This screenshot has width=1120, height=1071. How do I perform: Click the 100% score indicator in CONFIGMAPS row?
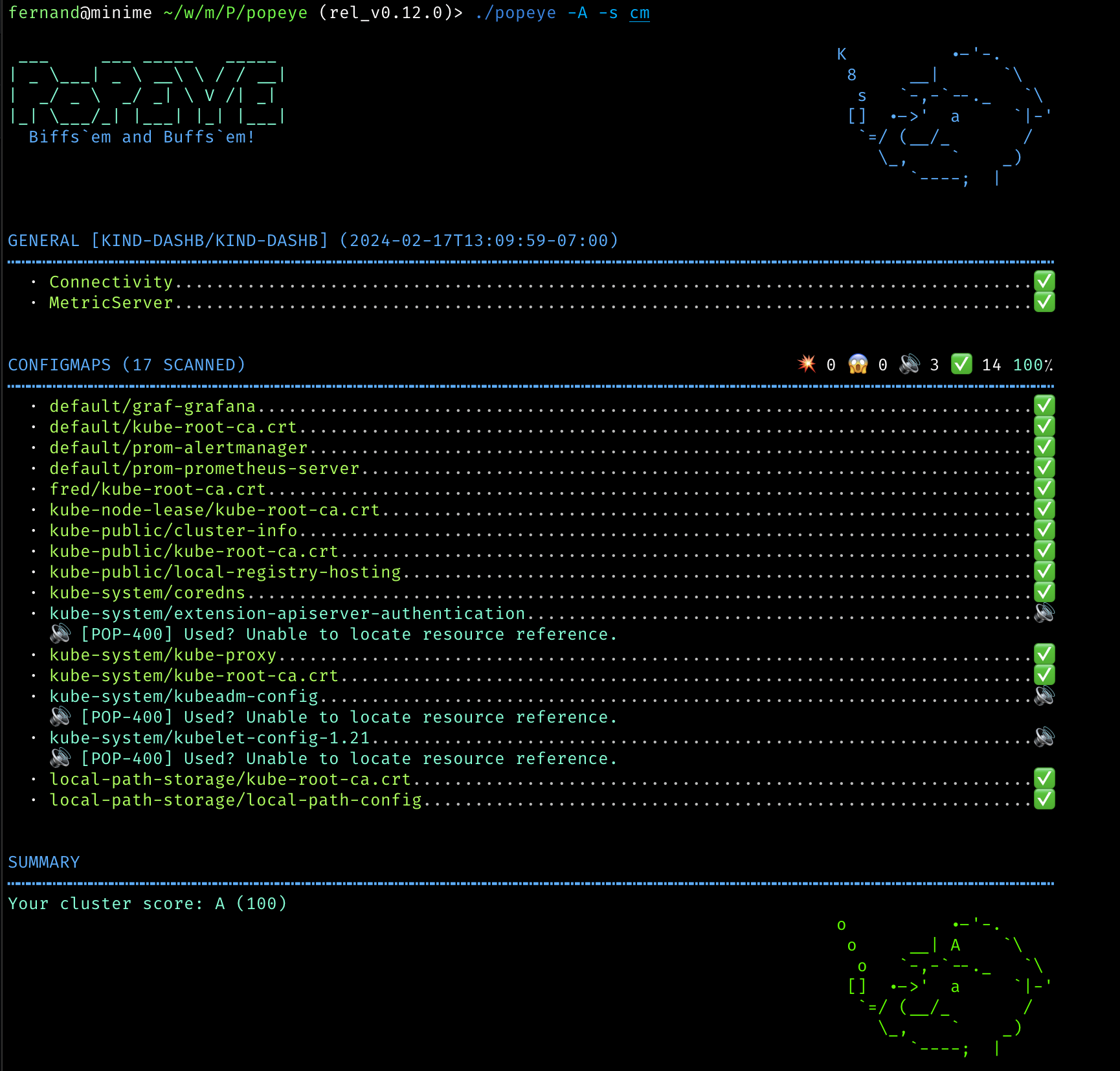coord(1033,365)
